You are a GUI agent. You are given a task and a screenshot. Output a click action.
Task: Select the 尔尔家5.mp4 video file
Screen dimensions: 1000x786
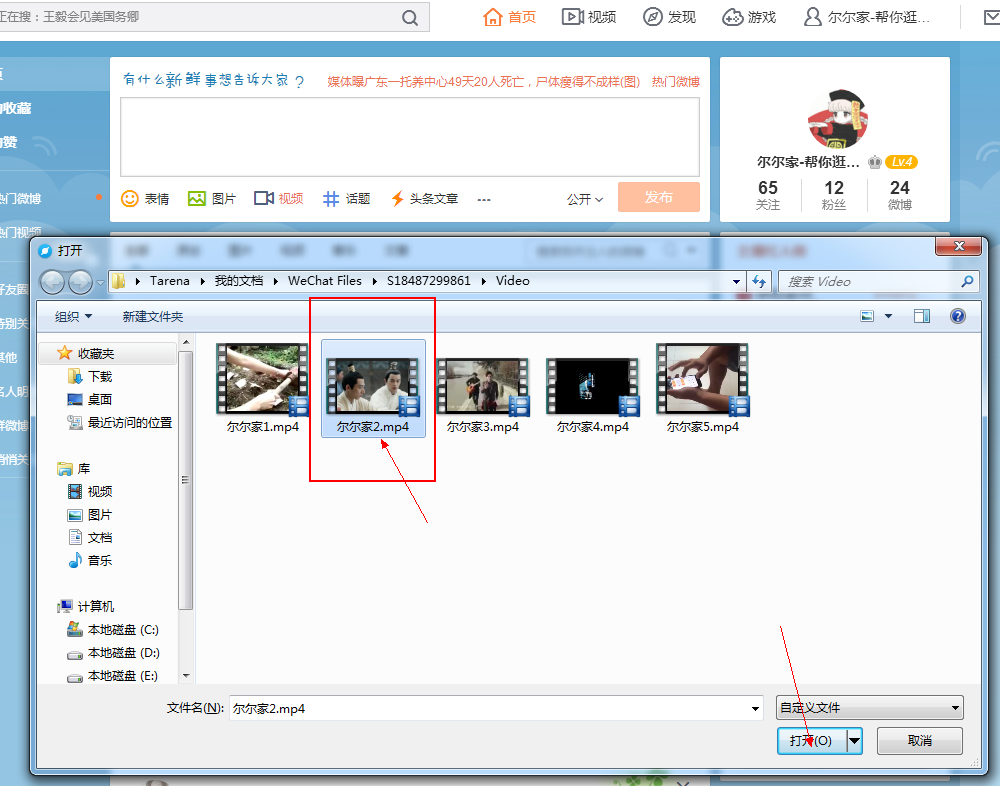[x=703, y=389]
